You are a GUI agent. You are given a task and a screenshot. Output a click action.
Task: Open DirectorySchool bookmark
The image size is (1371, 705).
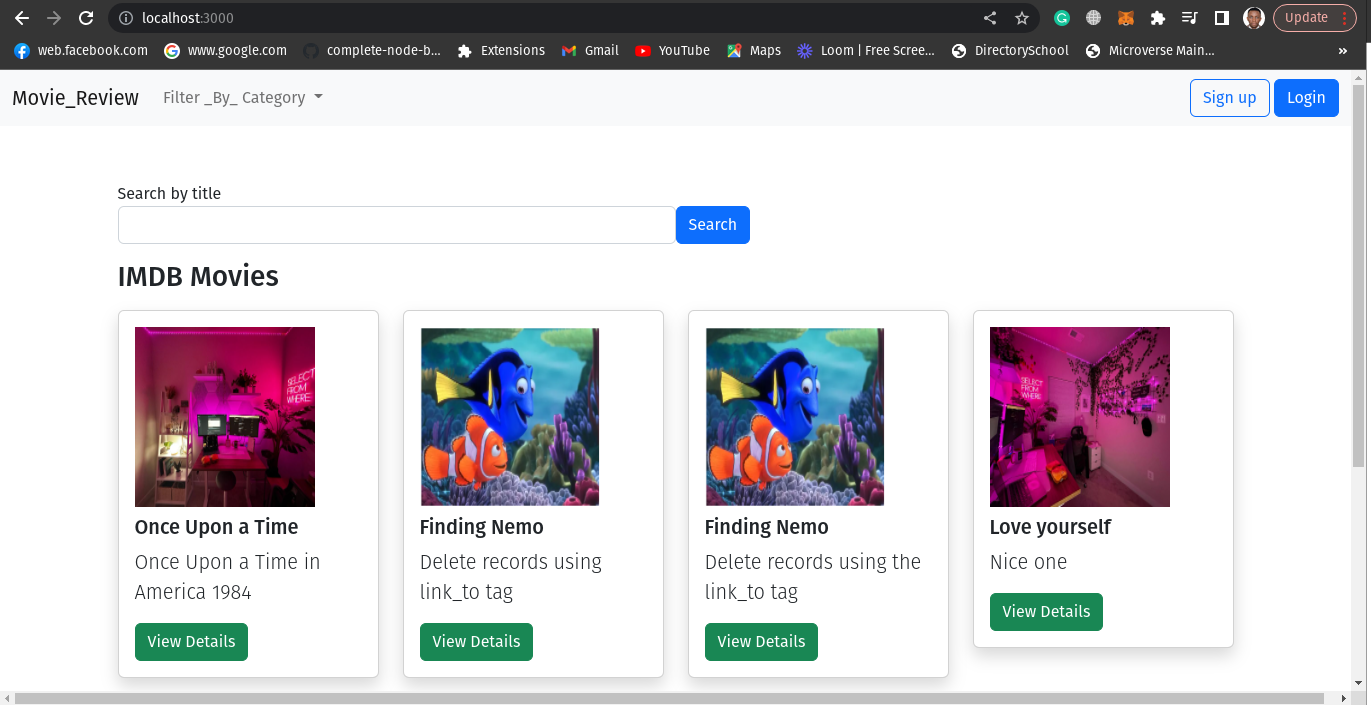1010,50
